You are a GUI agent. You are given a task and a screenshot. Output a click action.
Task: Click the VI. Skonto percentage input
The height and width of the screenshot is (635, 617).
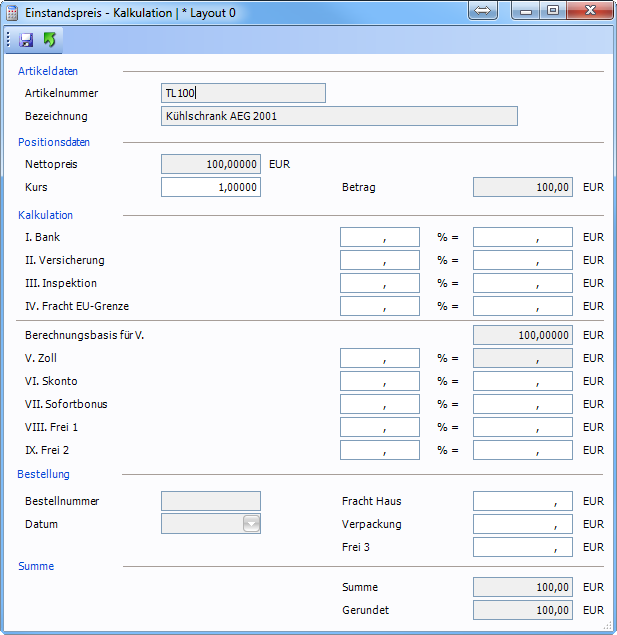pyautogui.click(x=379, y=381)
